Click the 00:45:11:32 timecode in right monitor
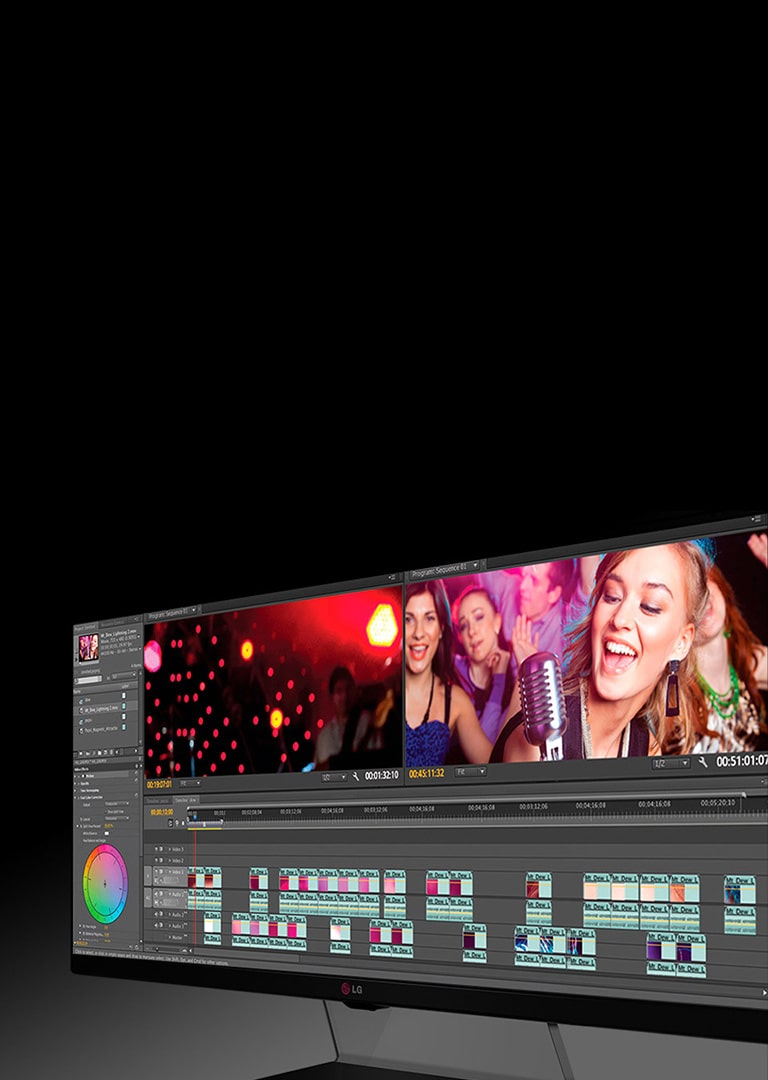Image resolution: width=768 pixels, height=1080 pixels. pos(426,773)
